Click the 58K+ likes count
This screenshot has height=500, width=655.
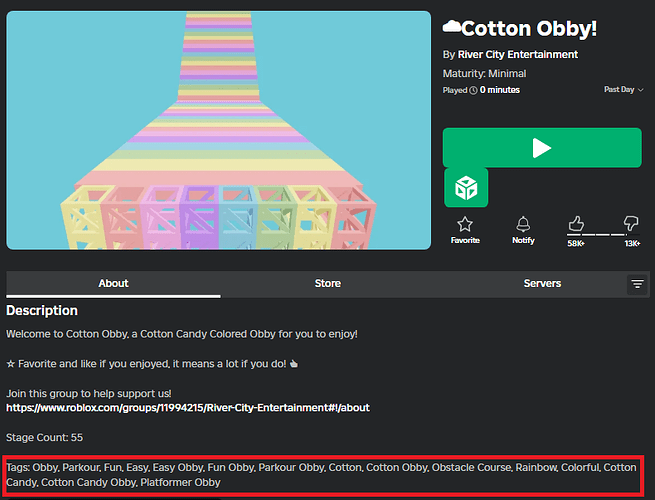pos(576,244)
